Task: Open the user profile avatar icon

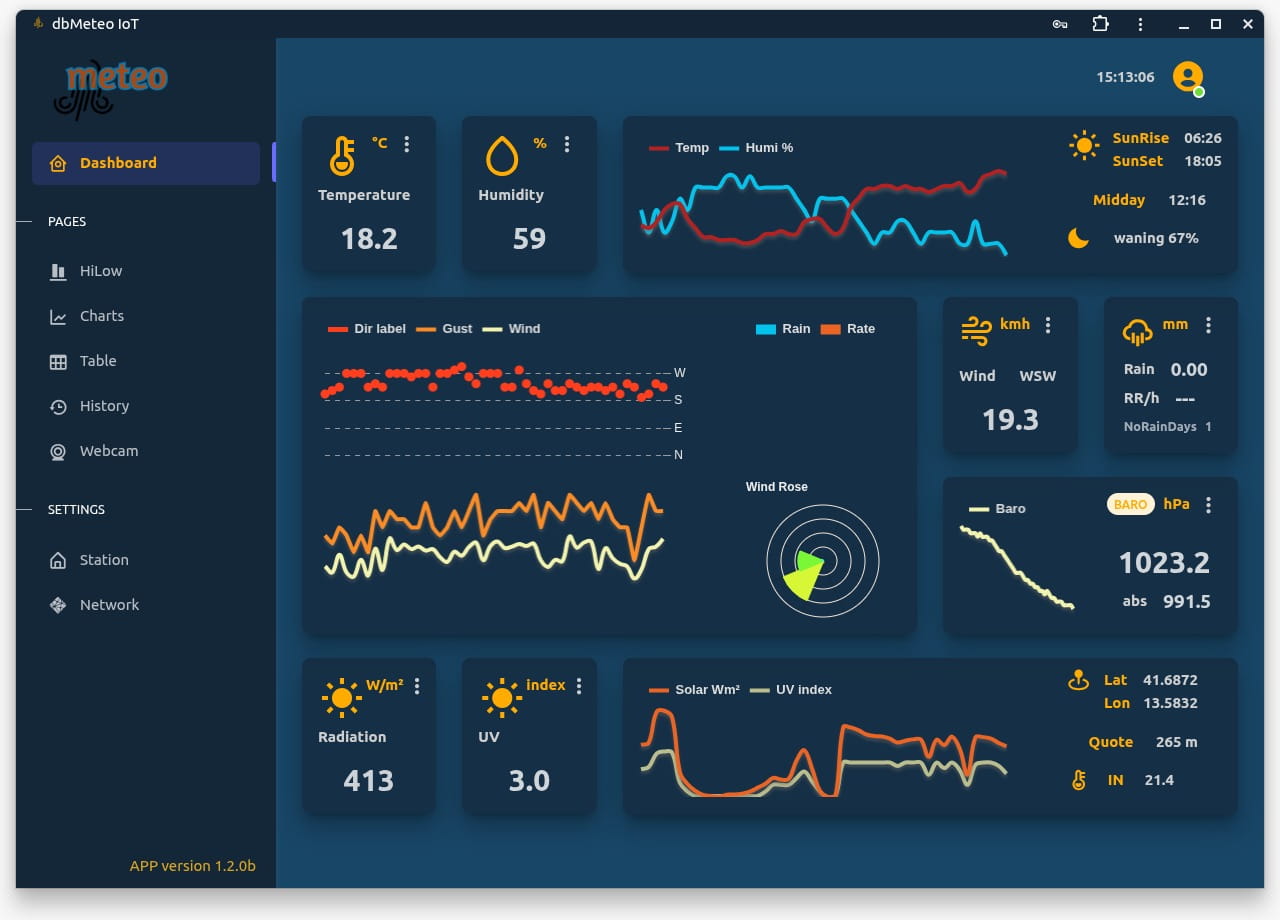Action: pyautogui.click(x=1188, y=76)
